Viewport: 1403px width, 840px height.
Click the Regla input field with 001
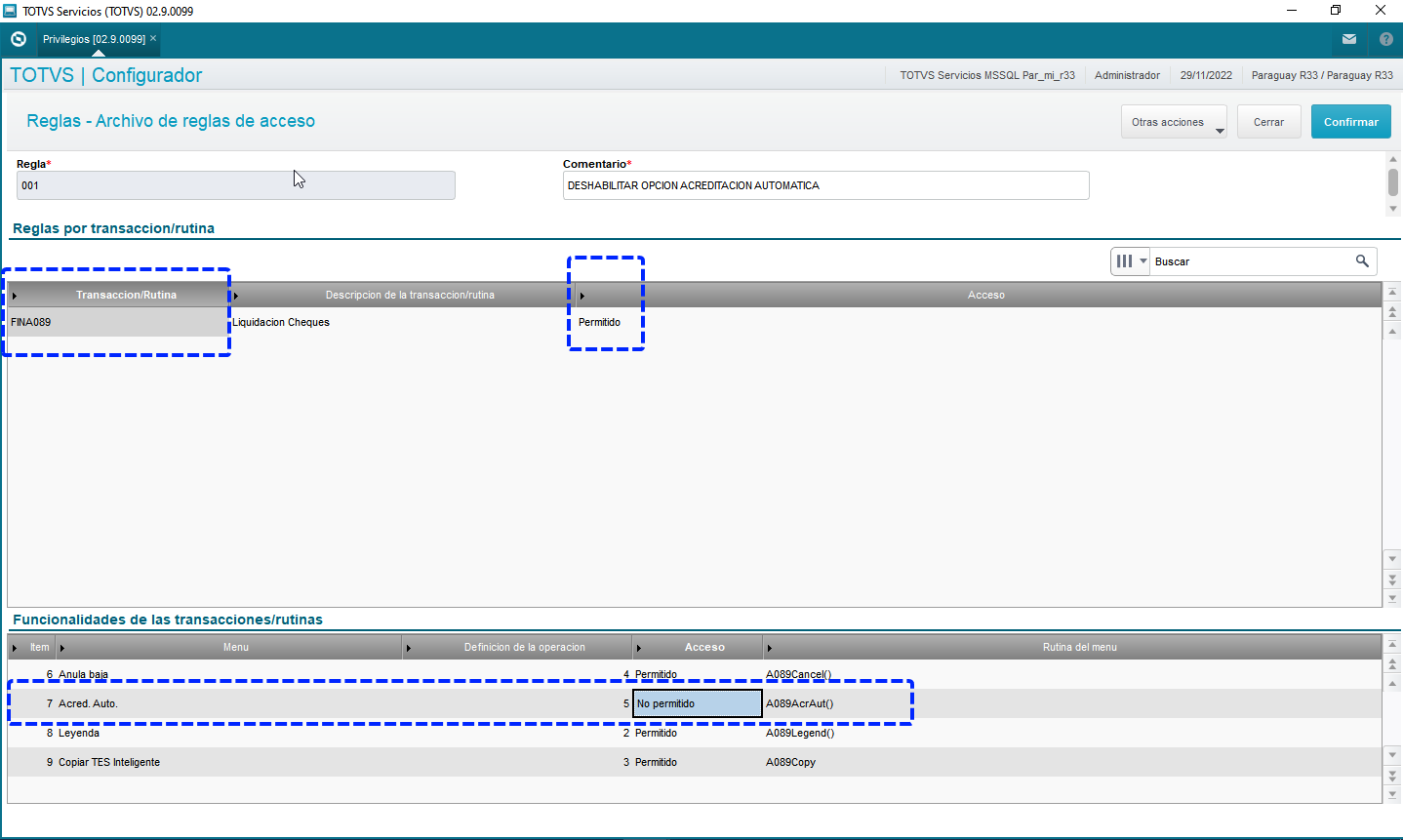tap(236, 185)
